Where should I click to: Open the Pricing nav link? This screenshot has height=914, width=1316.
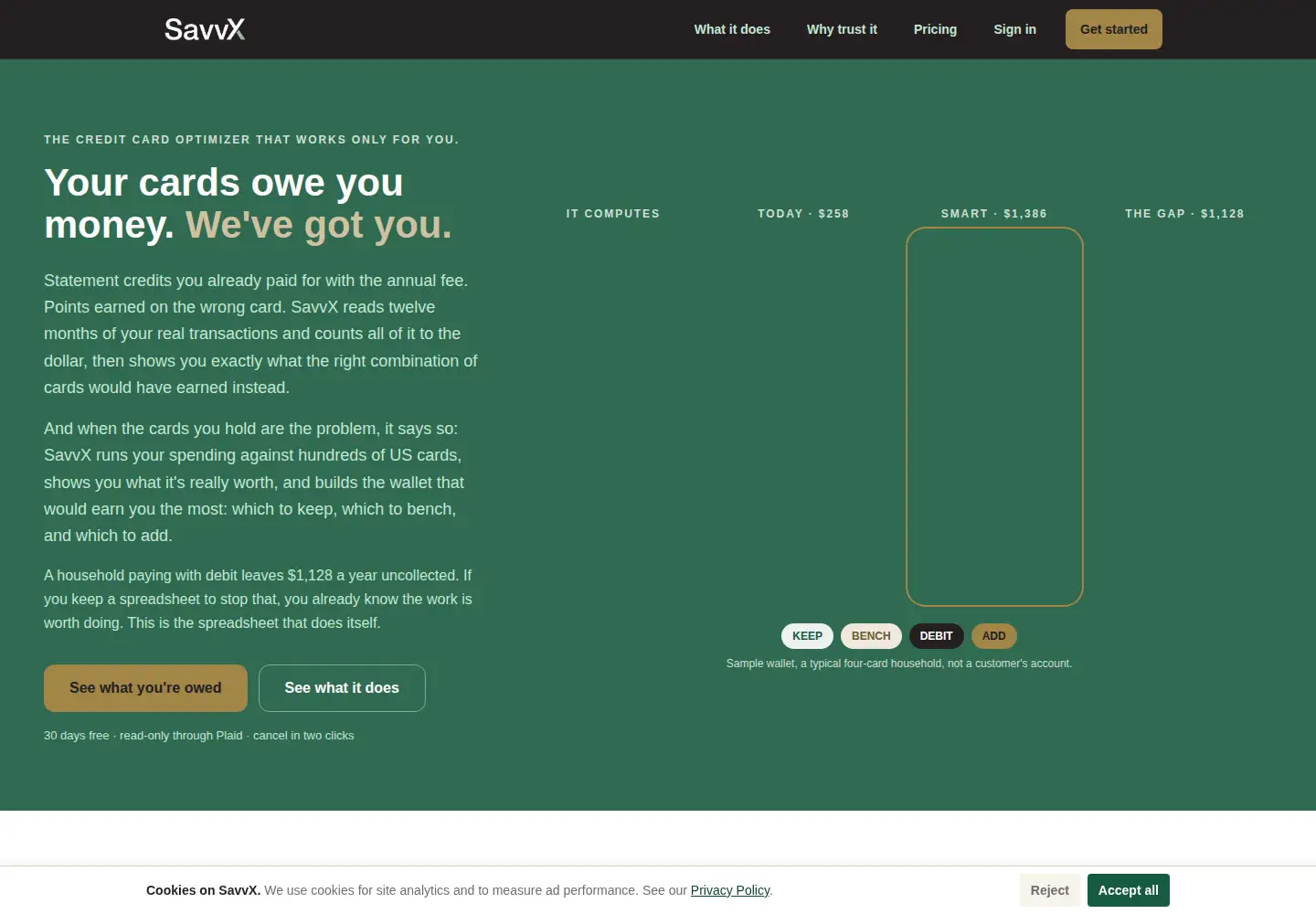click(935, 29)
